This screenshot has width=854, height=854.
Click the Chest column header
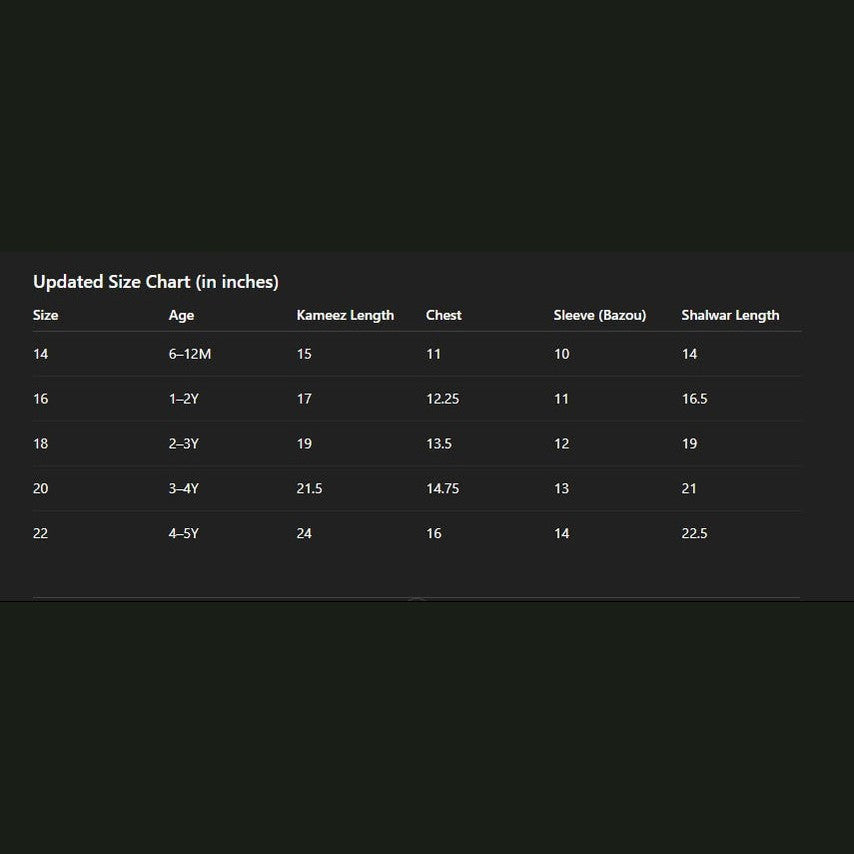[x=444, y=315]
